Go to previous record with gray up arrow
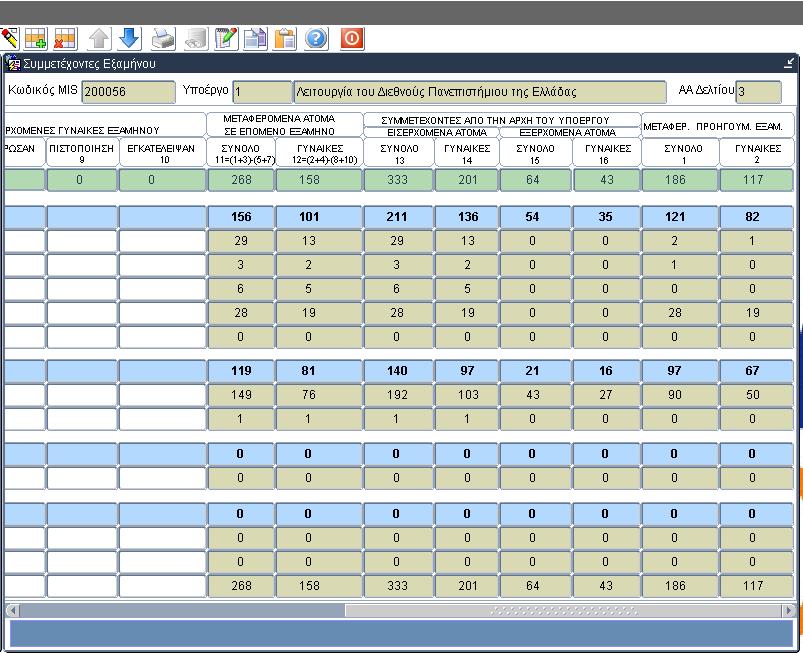 (99, 38)
